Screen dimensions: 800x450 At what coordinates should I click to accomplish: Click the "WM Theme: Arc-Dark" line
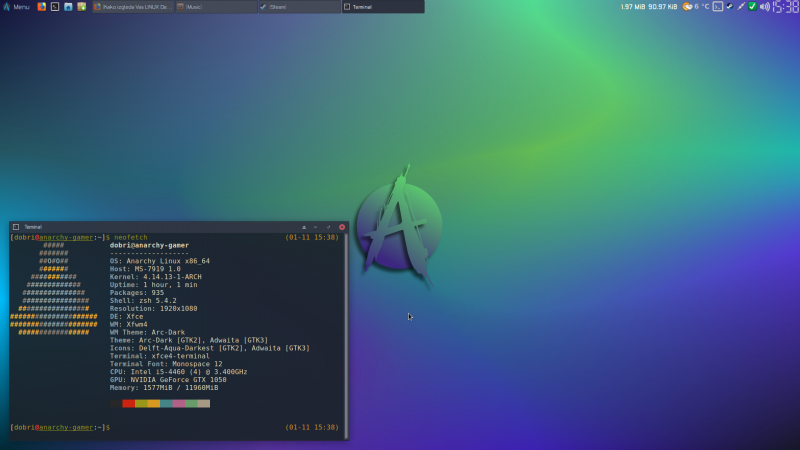tap(147, 332)
